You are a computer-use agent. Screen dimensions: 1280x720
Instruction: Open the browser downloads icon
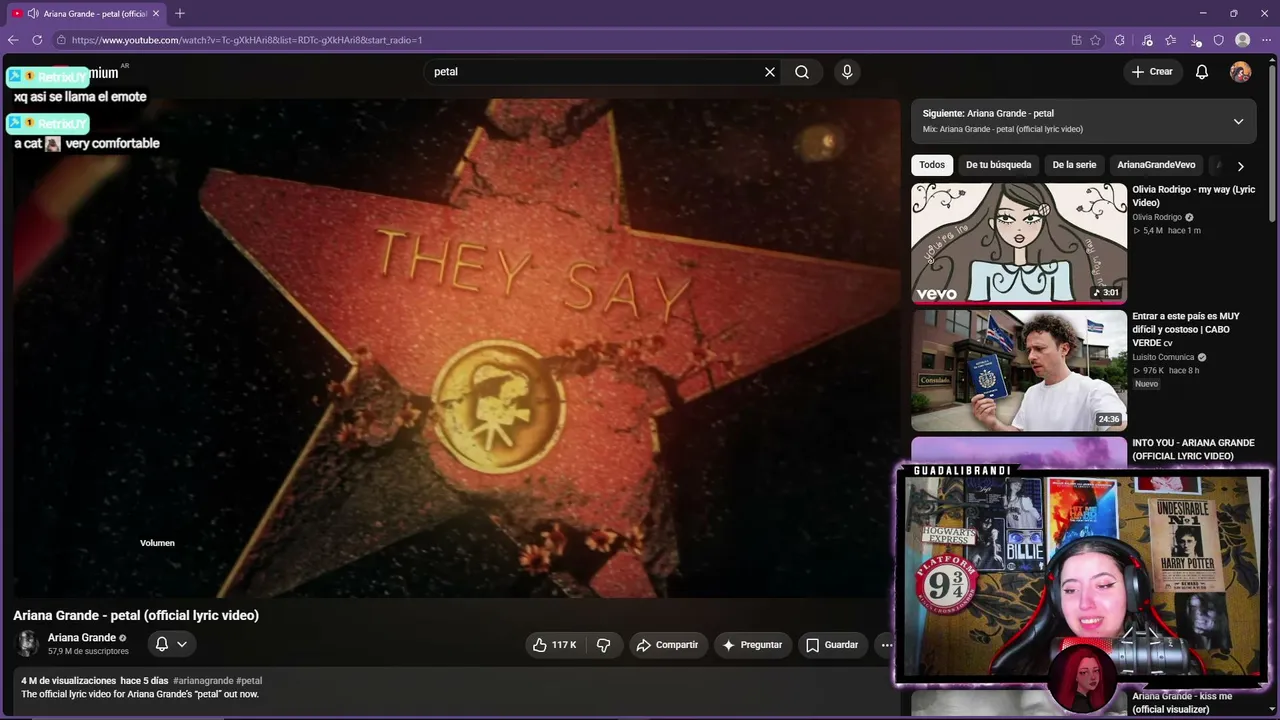pyautogui.click(x=1196, y=40)
